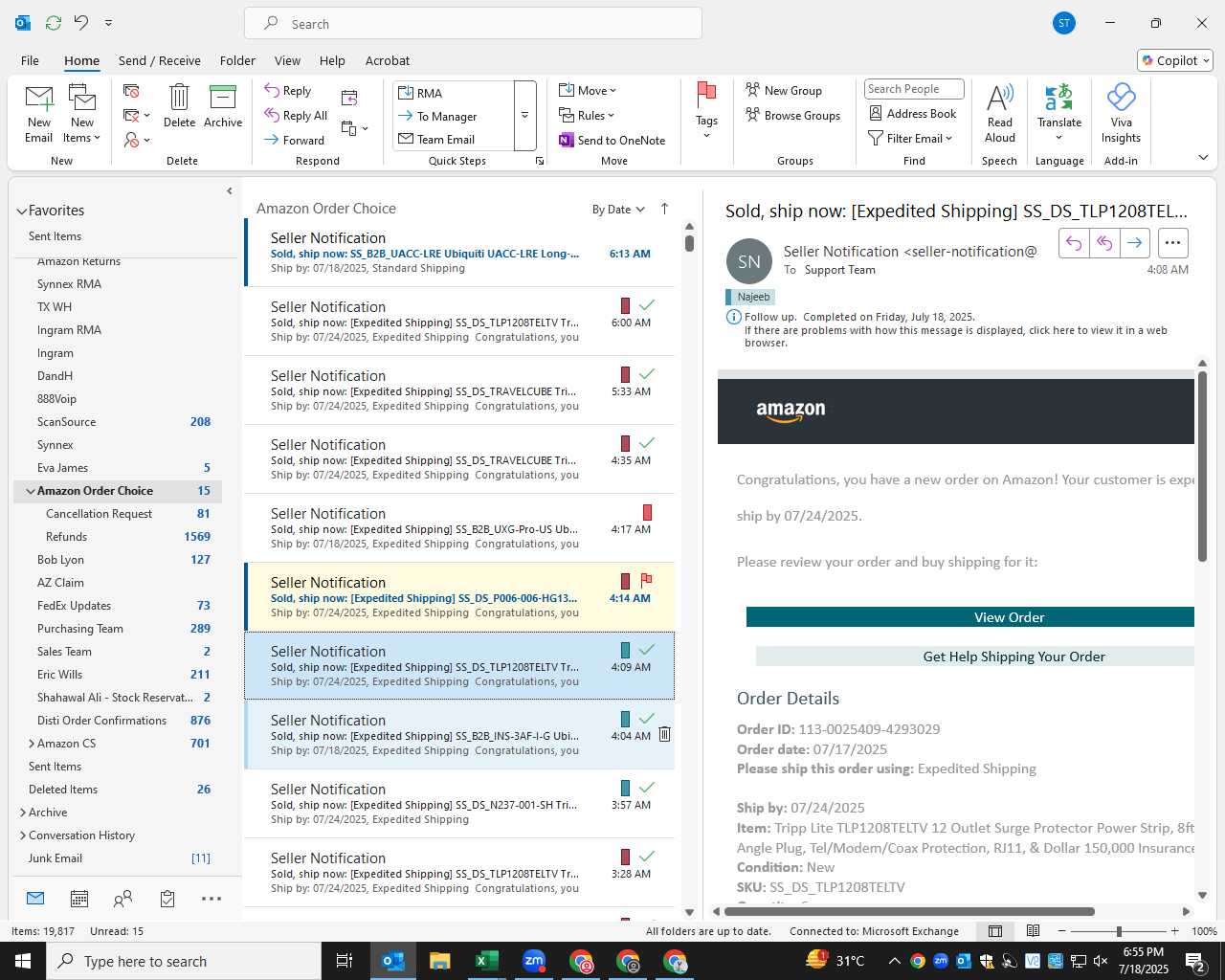Image resolution: width=1225 pixels, height=980 pixels.
Task: Switch to Calendar view in navigation bar
Action: [79, 899]
